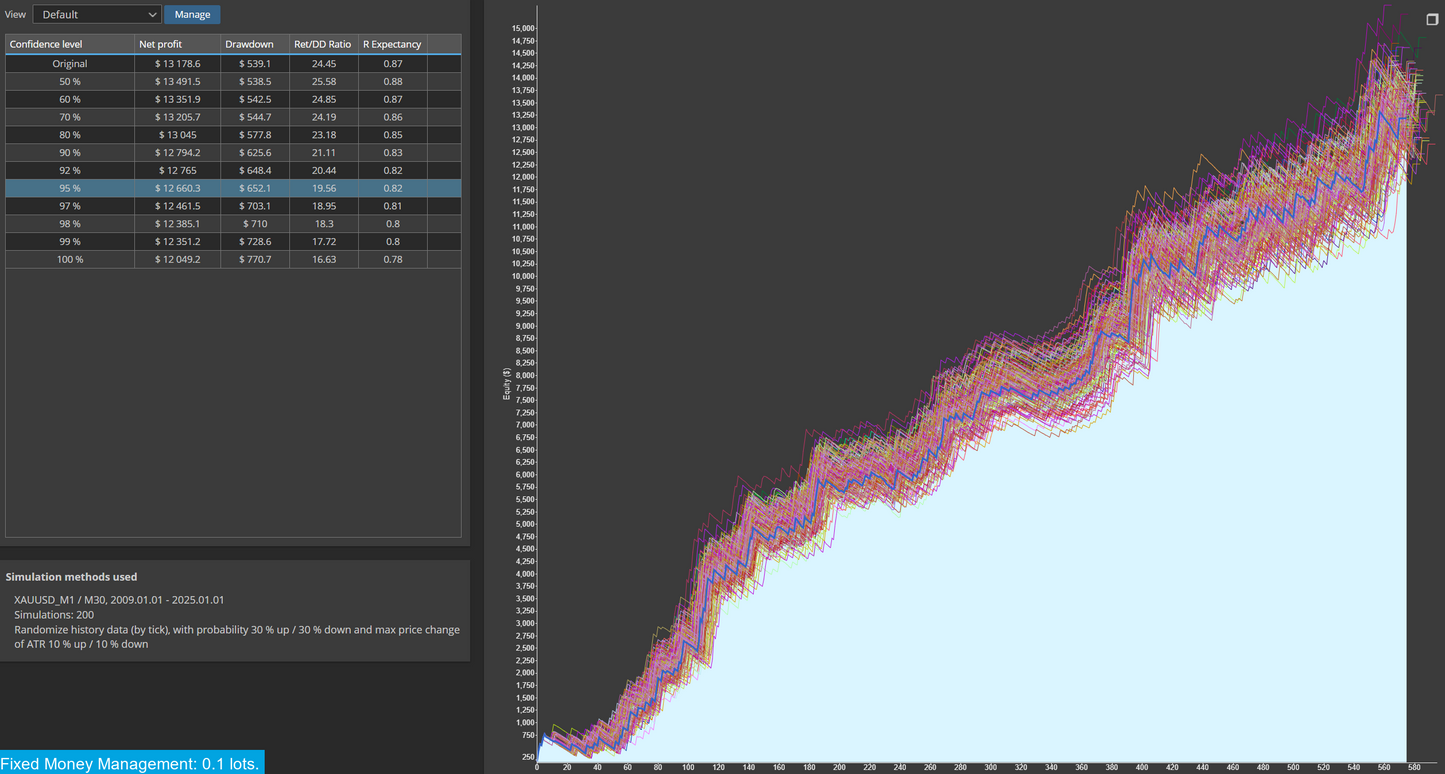This screenshot has height=774, width=1445.
Task: Click net profit value $ 13 178.6
Action: 177,63
